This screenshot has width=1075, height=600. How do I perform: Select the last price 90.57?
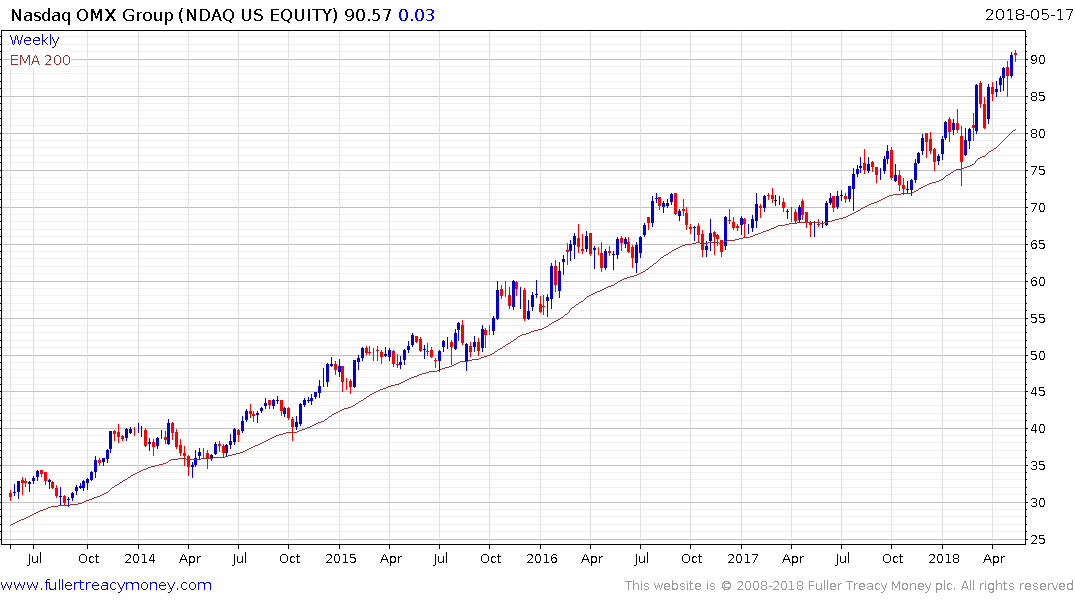pos(367,15)
